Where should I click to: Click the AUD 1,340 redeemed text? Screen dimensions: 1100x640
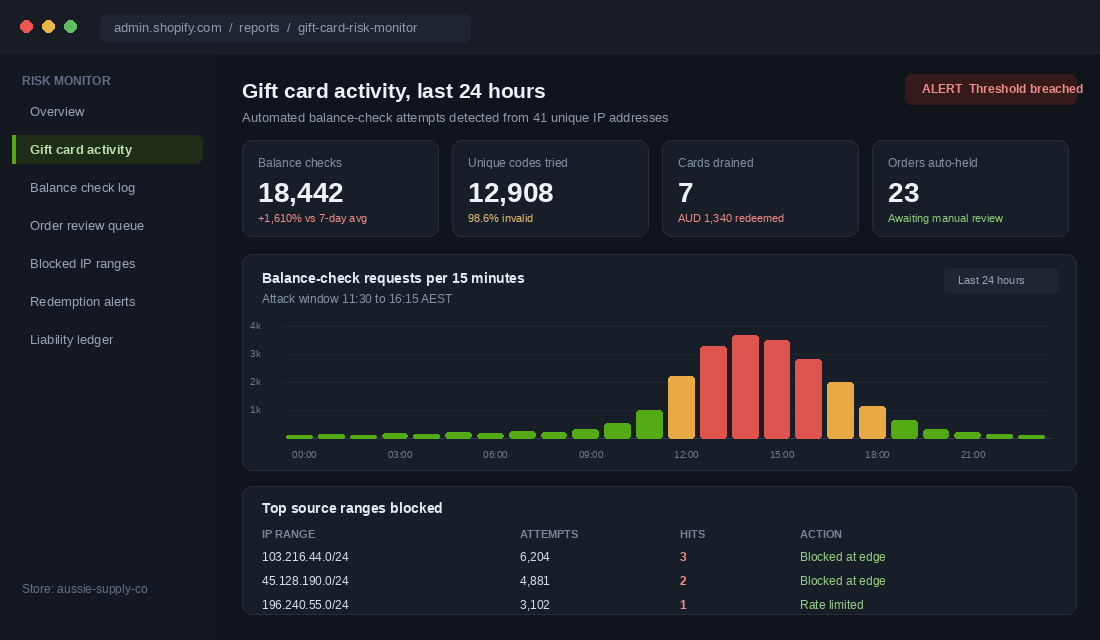[730, 218]
